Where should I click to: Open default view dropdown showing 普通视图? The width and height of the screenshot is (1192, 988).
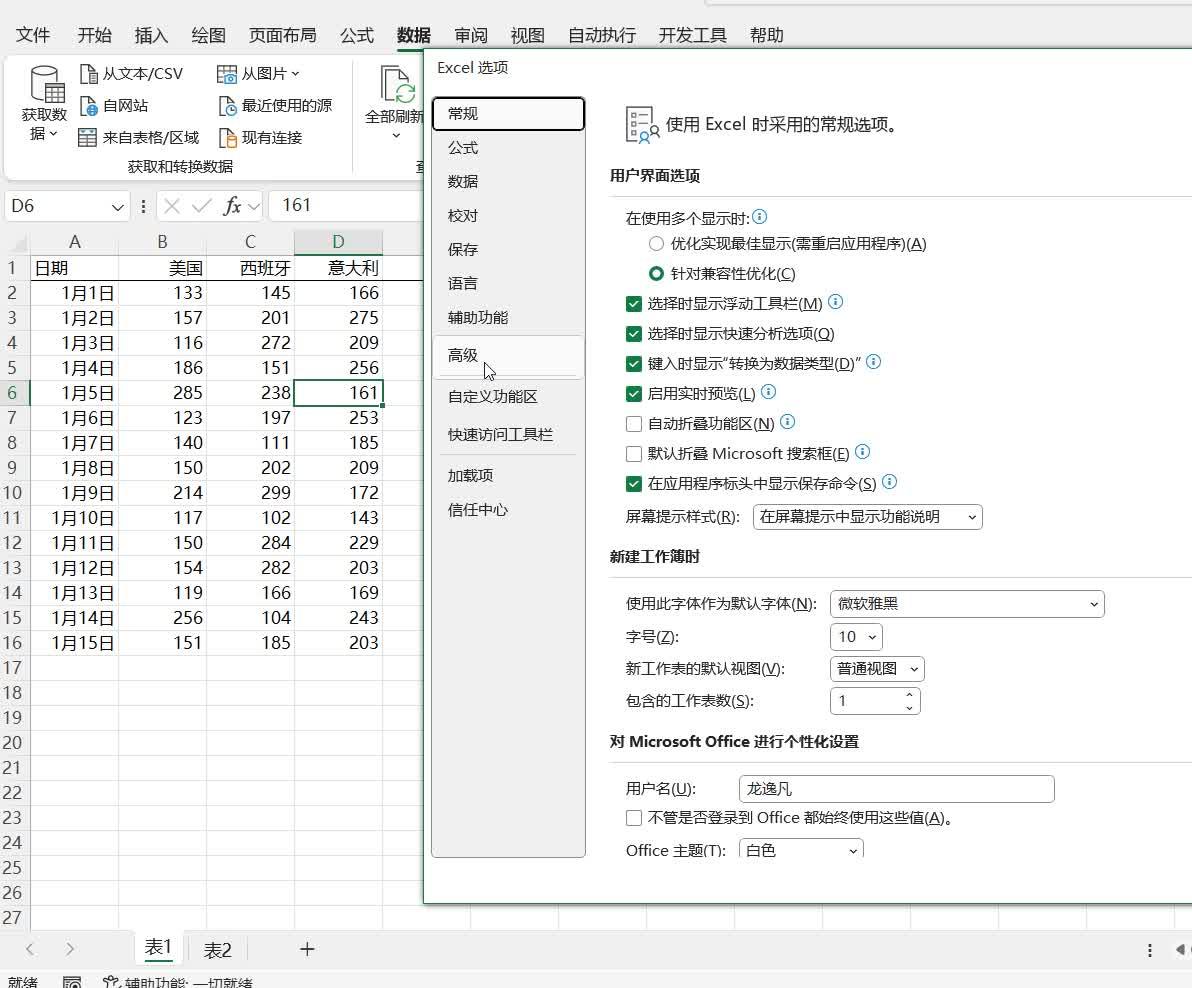[877, 669]
